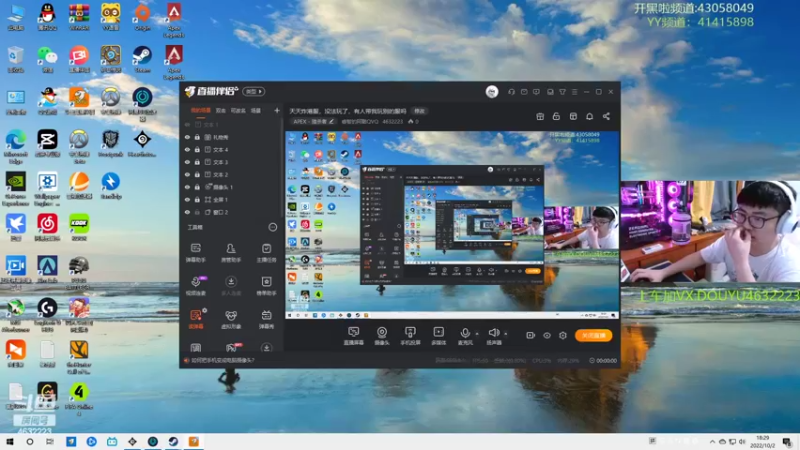Toggle visibility of the 全屏 1 layer
This screenshot has height=450, width=800.
pos(187,199)
